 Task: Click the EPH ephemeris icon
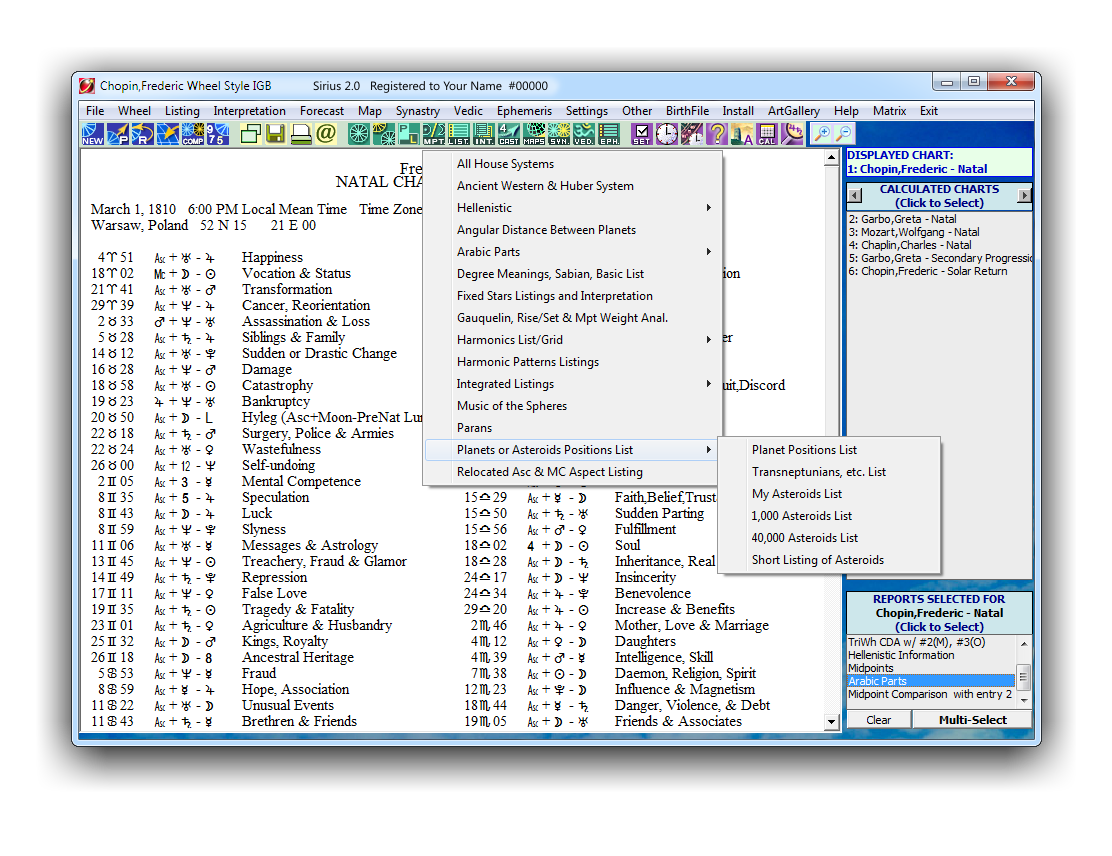point(609,133)
